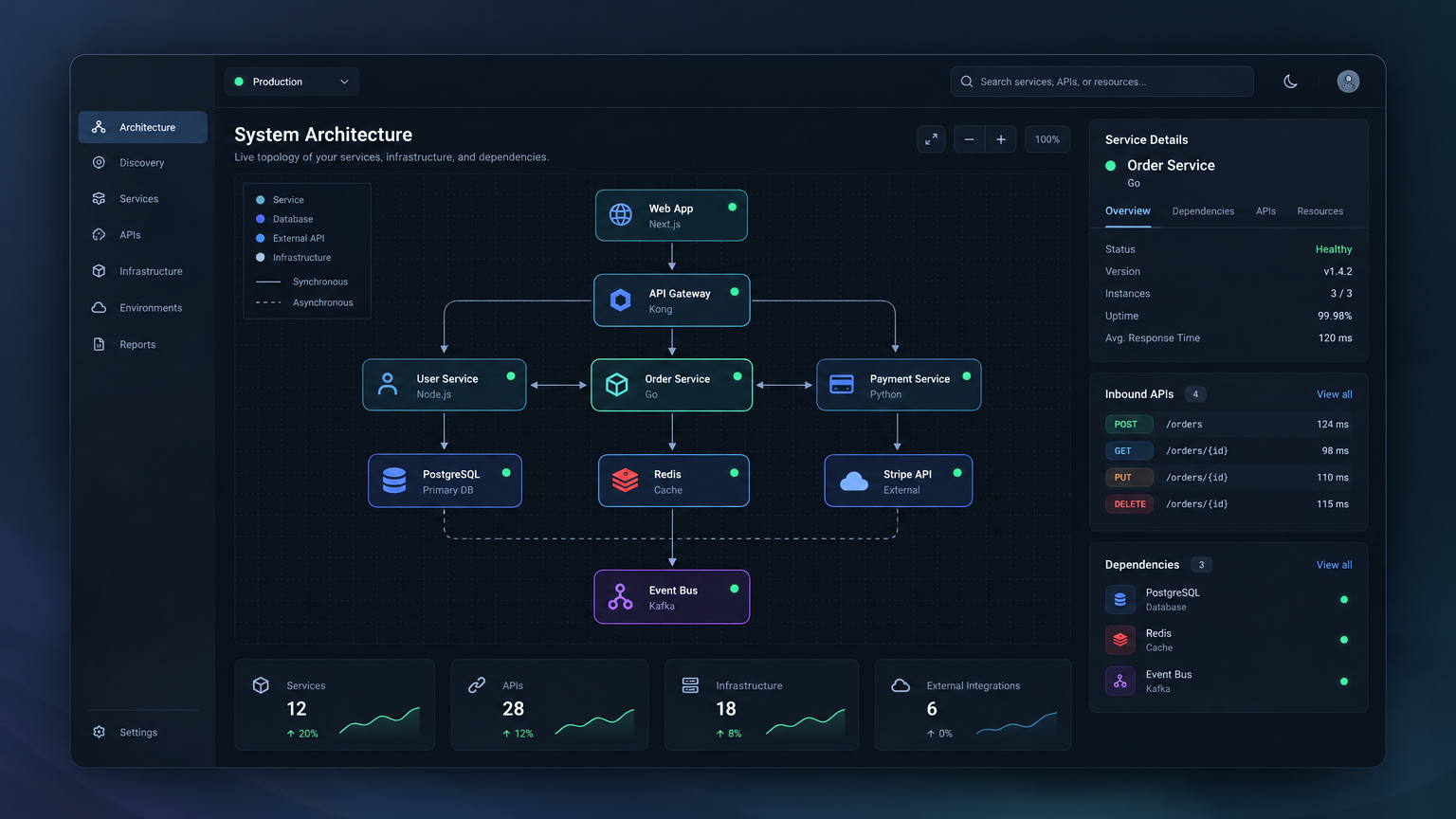
Task: Click the Payment Service card icon
Action: (x=842, y=385)
